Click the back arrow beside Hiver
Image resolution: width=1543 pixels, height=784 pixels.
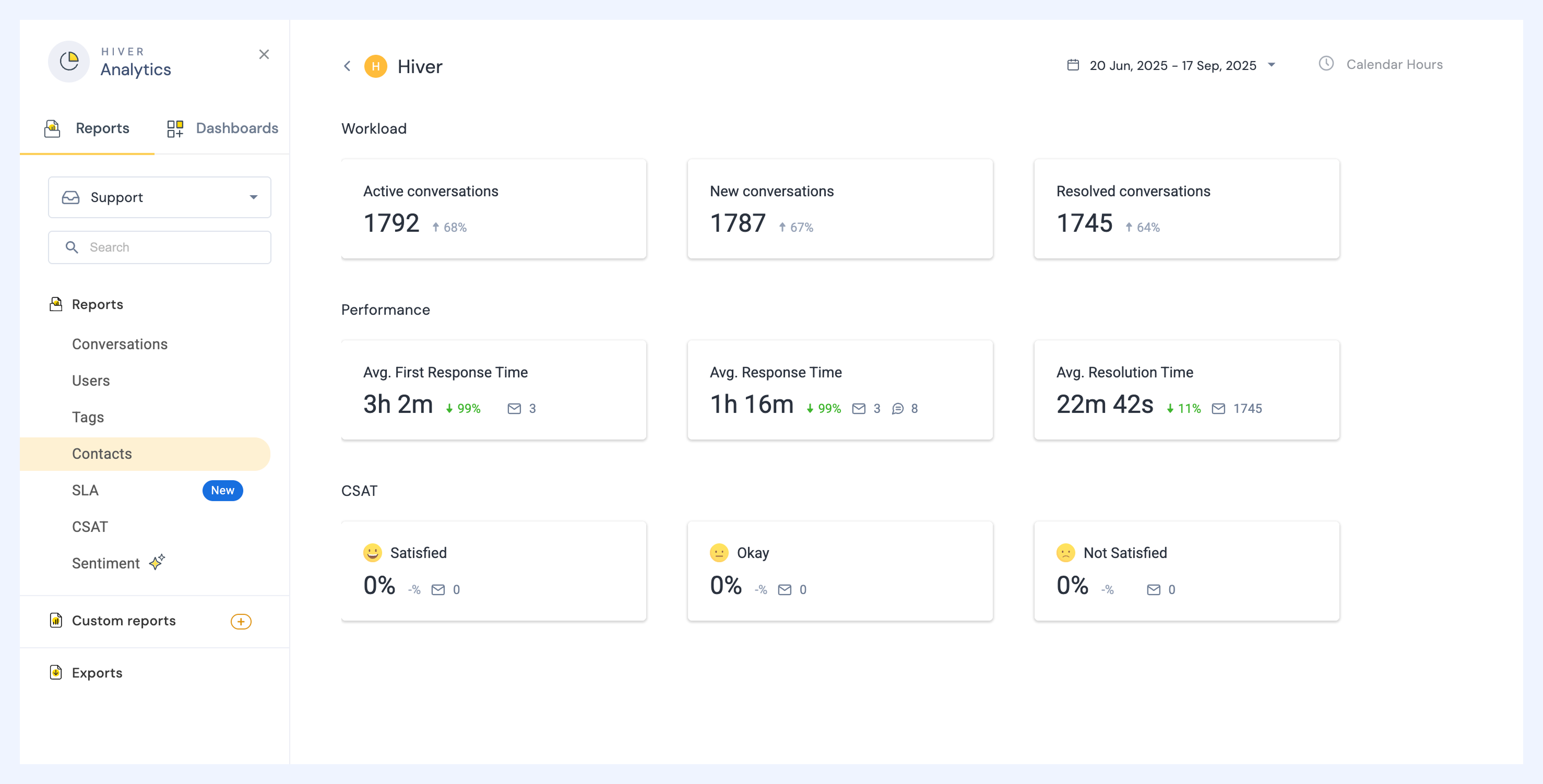pyautogui.click(x=347, y=66)
